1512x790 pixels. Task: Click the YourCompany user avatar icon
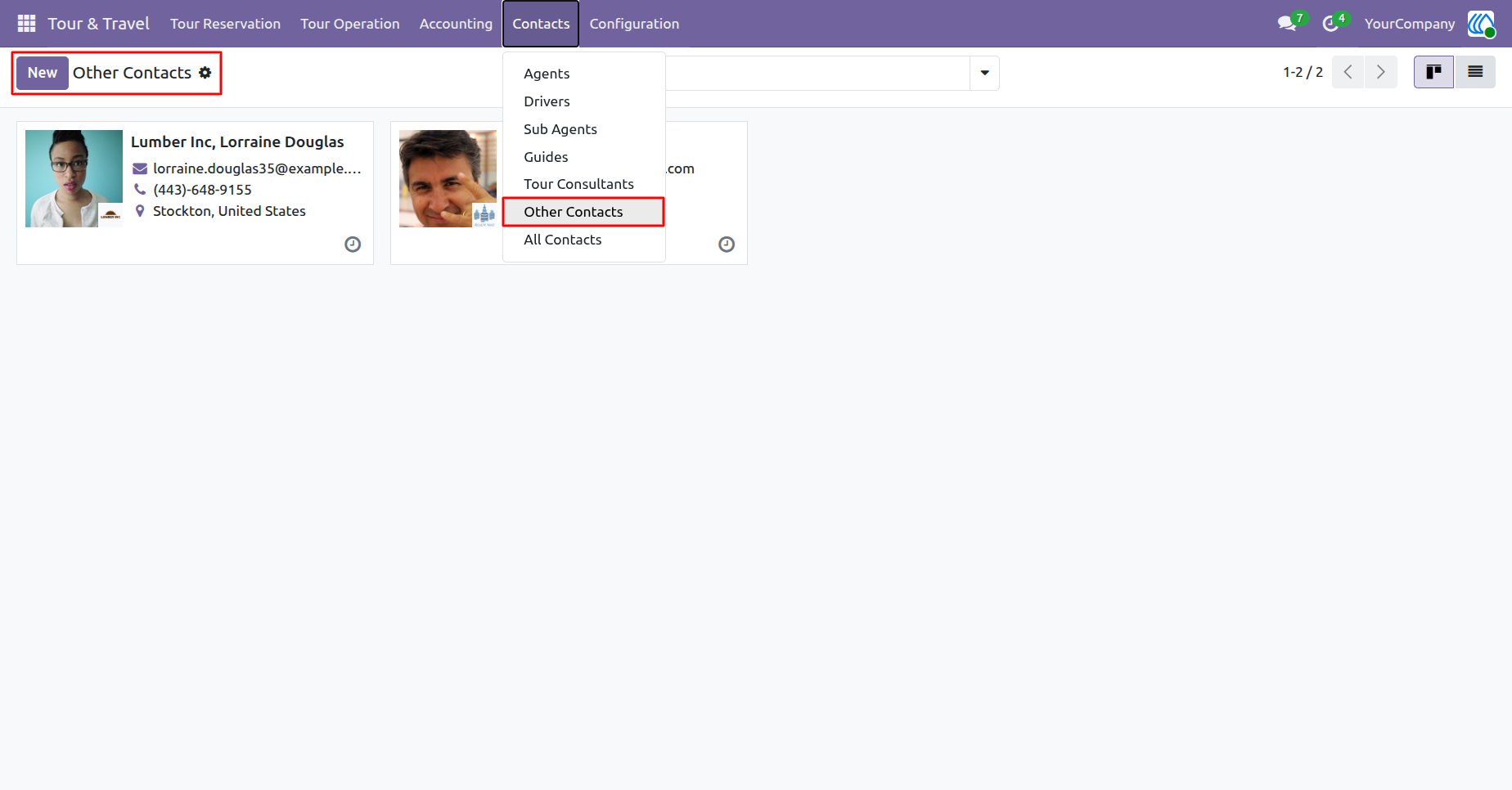point(1481,24)
